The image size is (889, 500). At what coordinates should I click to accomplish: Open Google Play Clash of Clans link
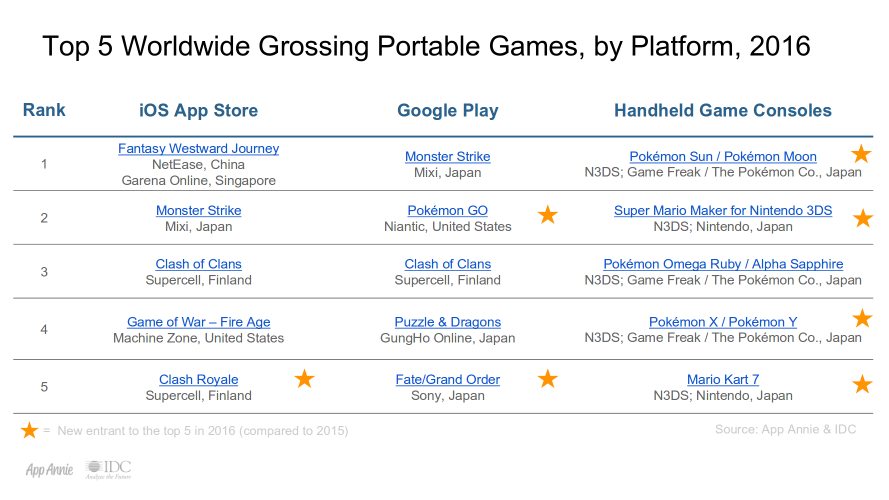(x=447, y=264)
